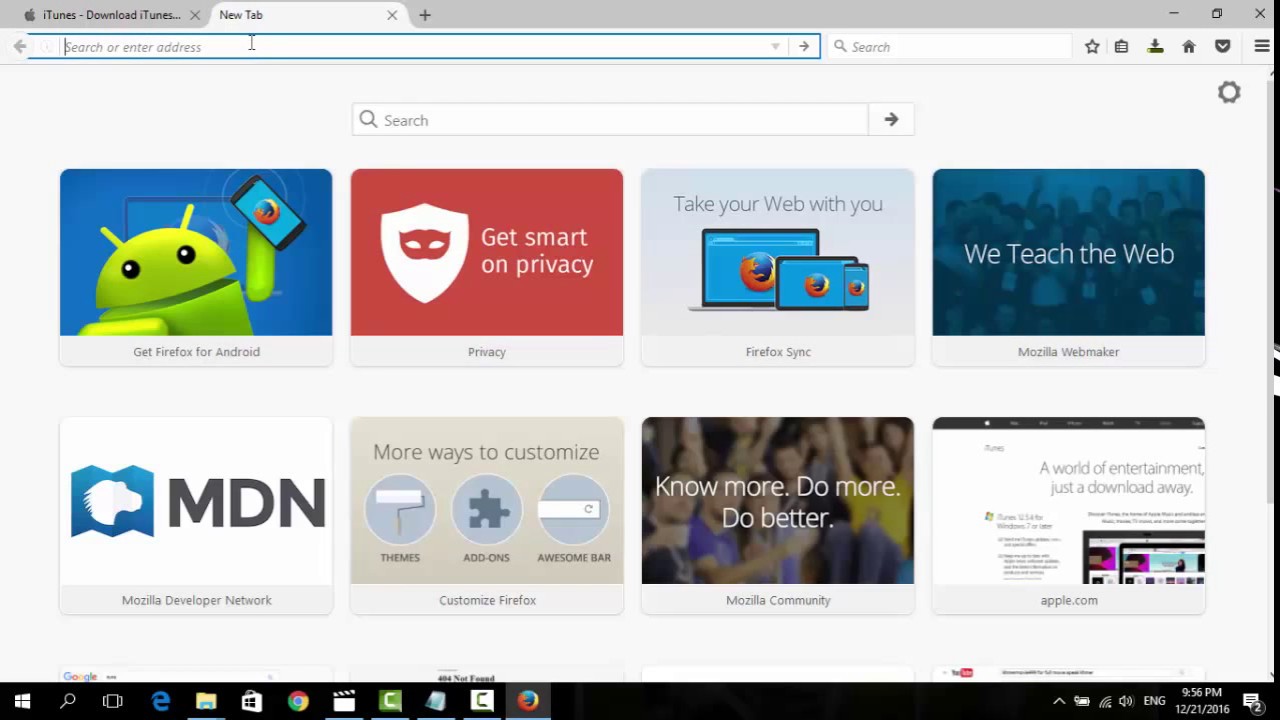The image size is (1280, 720).
Task: Open network Wi-Fi tray icon
Action: click(x=1105, y=701)
